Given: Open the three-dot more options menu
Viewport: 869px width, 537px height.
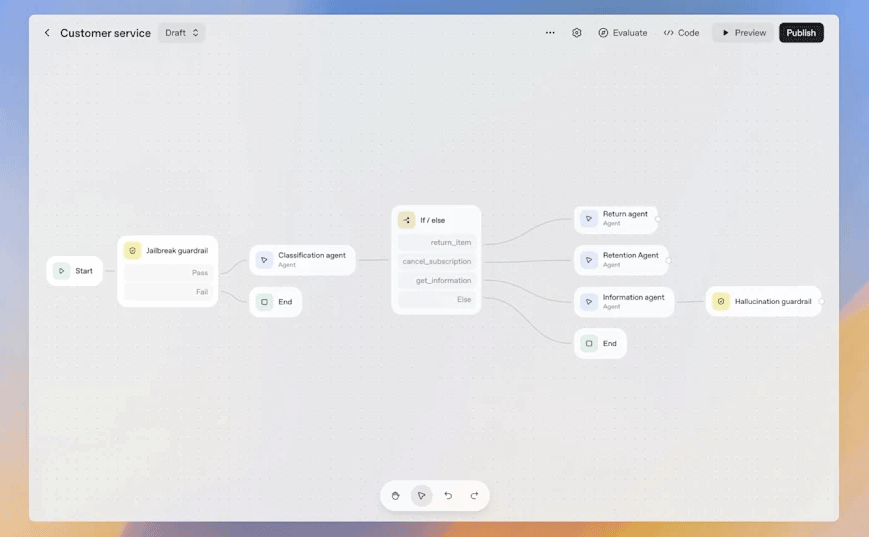Looking at the screenshot, I should [550, 33].
